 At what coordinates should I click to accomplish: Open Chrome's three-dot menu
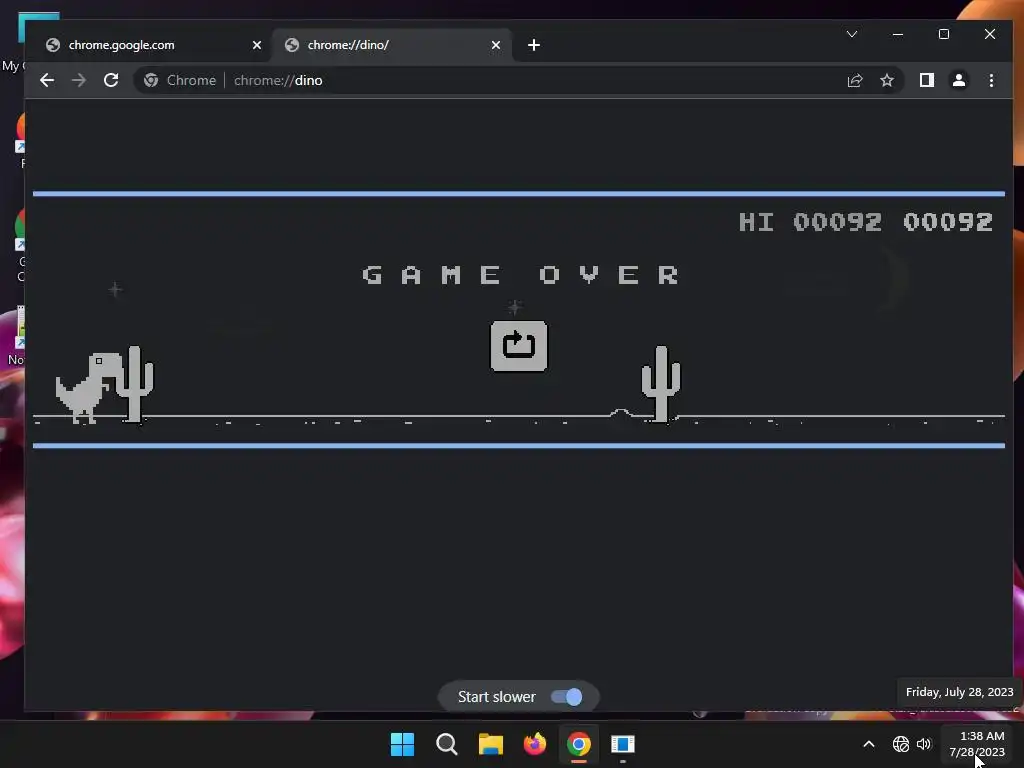tap(991, 80)
